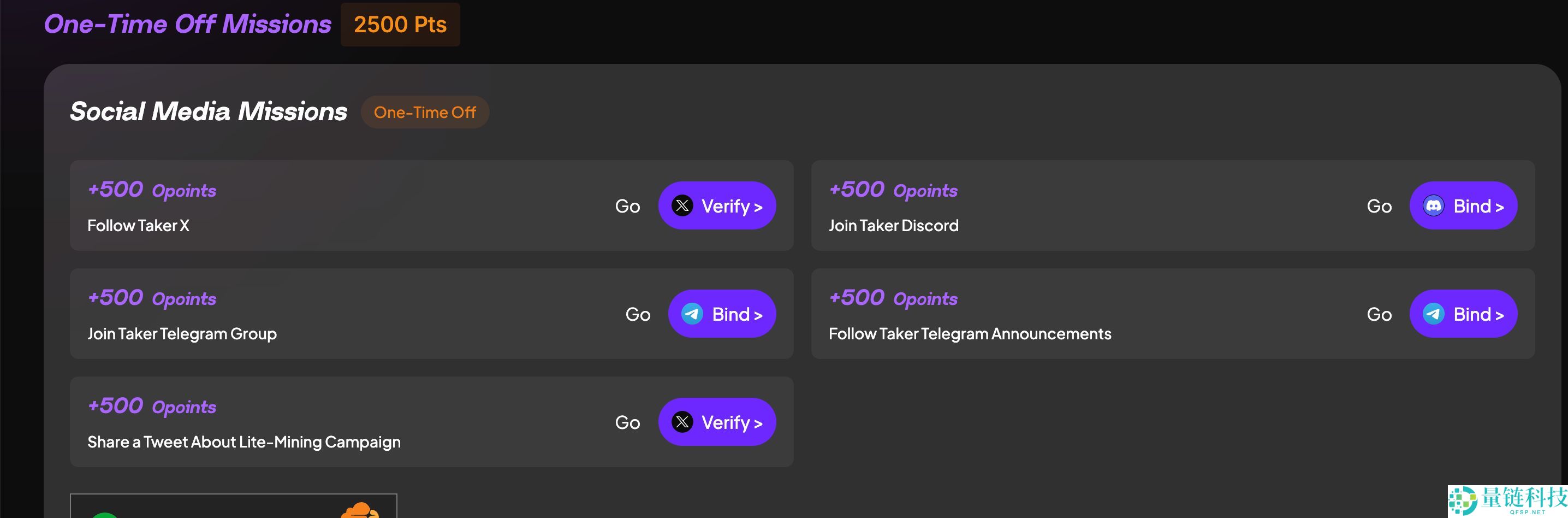Screen dimensions: 1568x518
Task: Click the Share a Tweet About Lite-Mining Campaign text
Action: [243, 442]
